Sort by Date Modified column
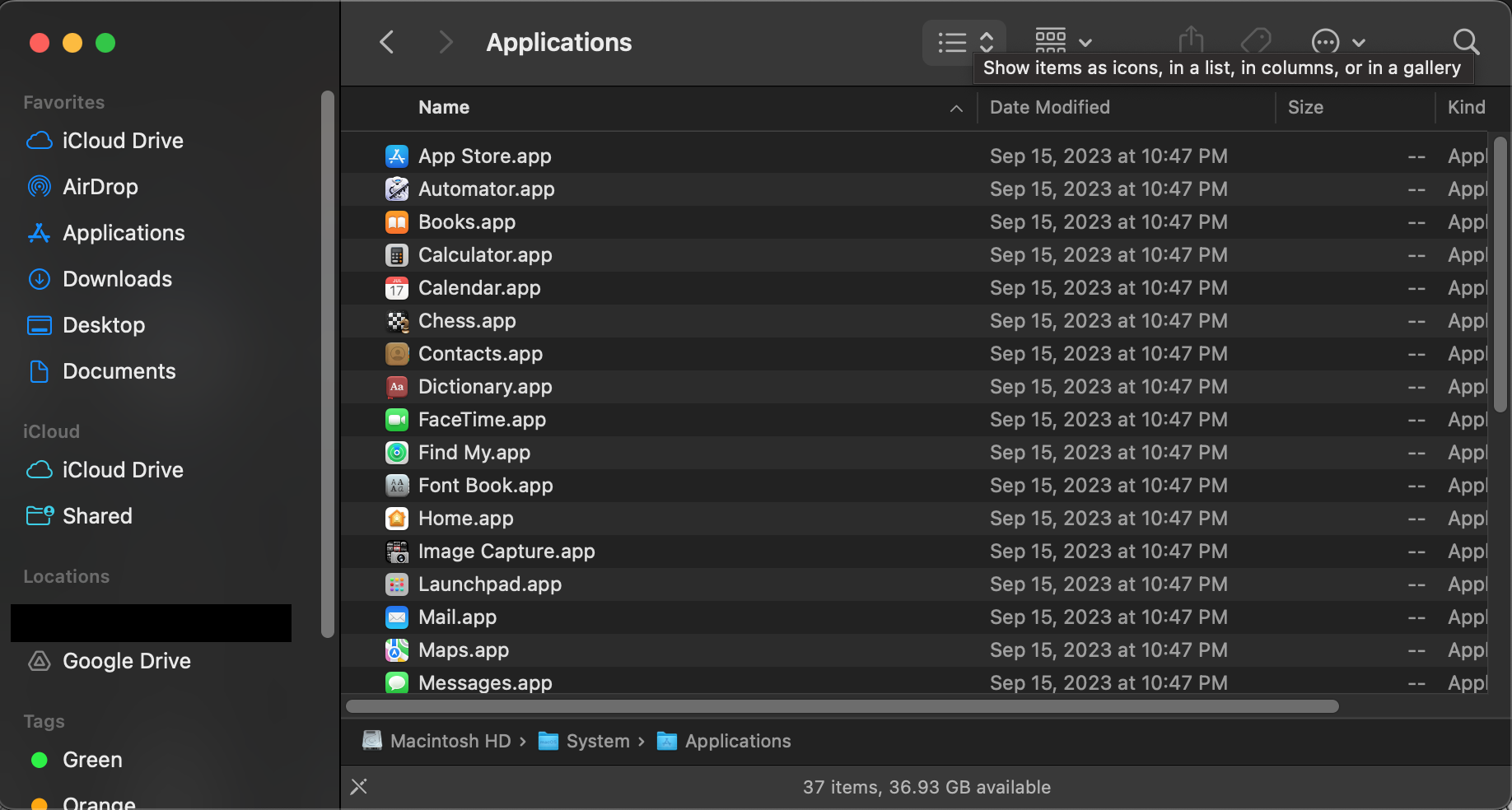This screenshot has height=810, width=1512. 1049,107
